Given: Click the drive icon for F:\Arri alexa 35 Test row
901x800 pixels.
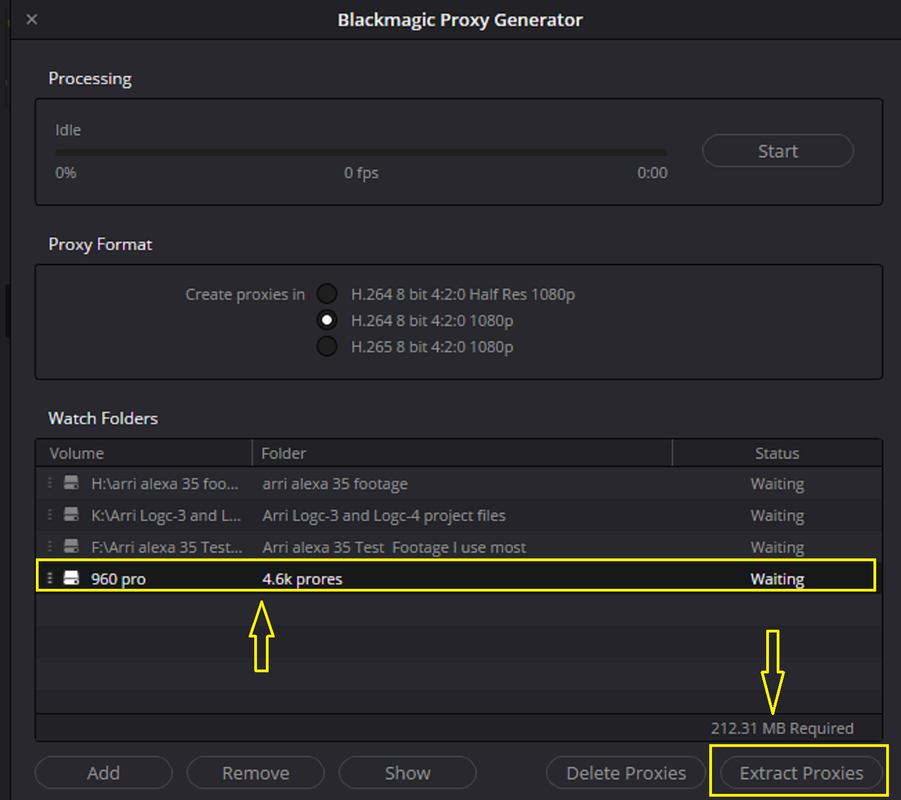Looking at the screenshot, I should (x=71, y=546).
